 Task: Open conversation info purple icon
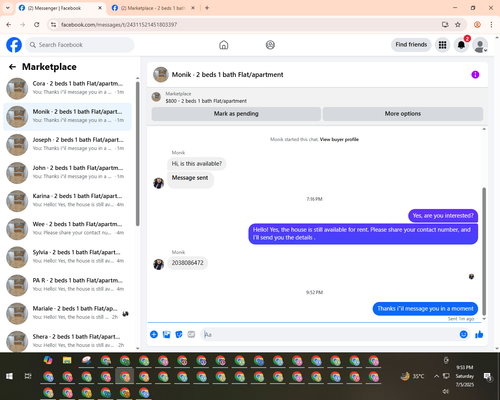(x=475, y=75)
